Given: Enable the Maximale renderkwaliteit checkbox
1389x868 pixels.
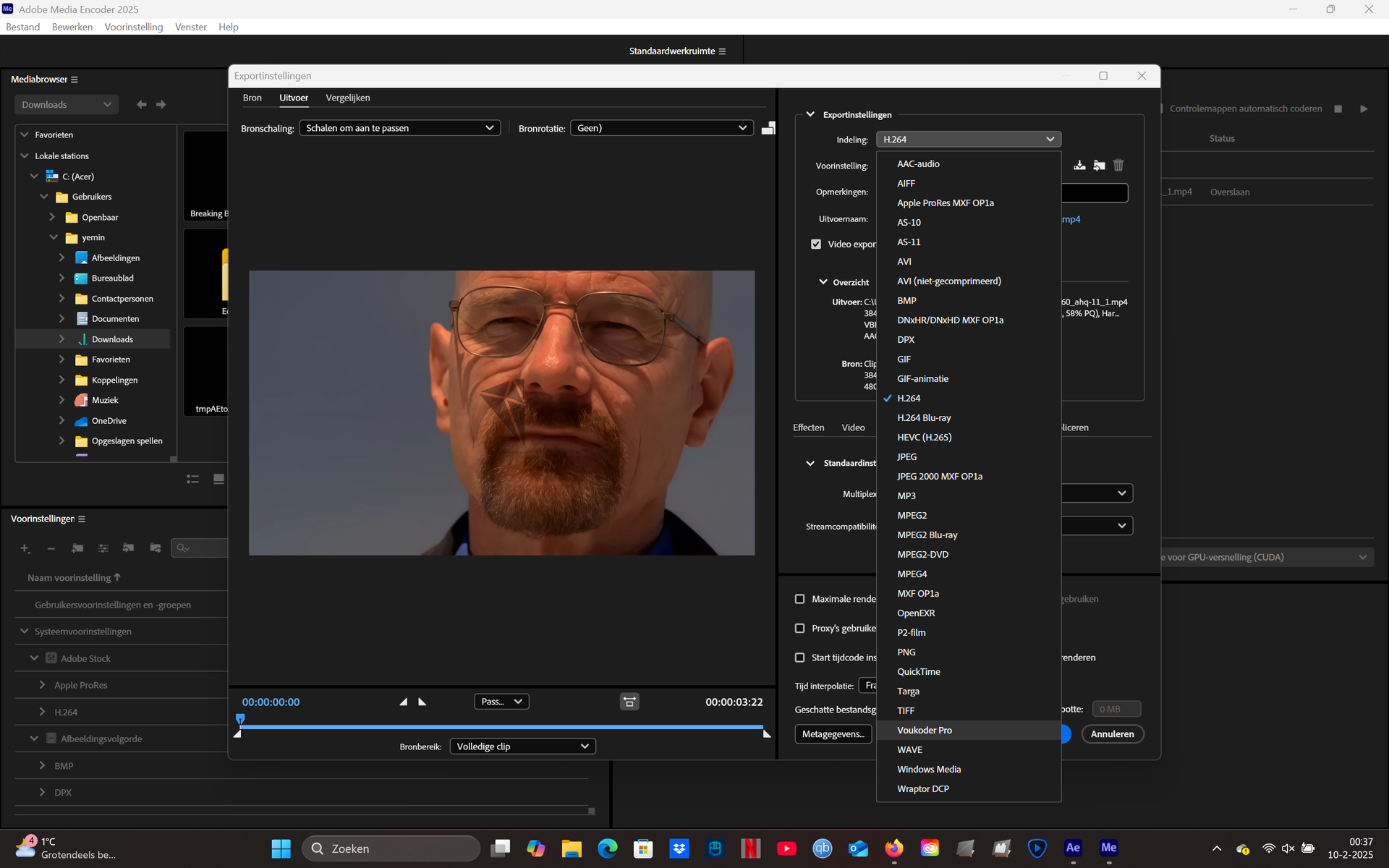Looking at the screenshot, I should tap(799, 599).
